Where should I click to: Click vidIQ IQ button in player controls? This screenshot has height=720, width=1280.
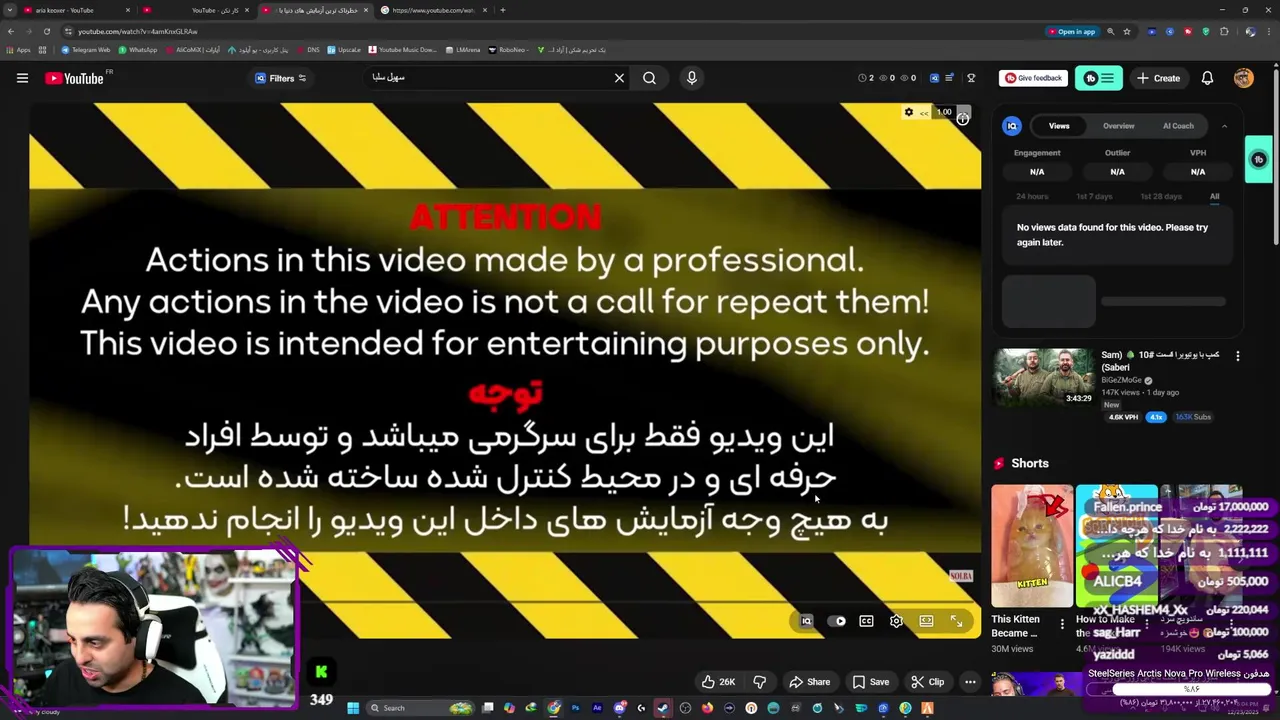click(x=806, y=621)
